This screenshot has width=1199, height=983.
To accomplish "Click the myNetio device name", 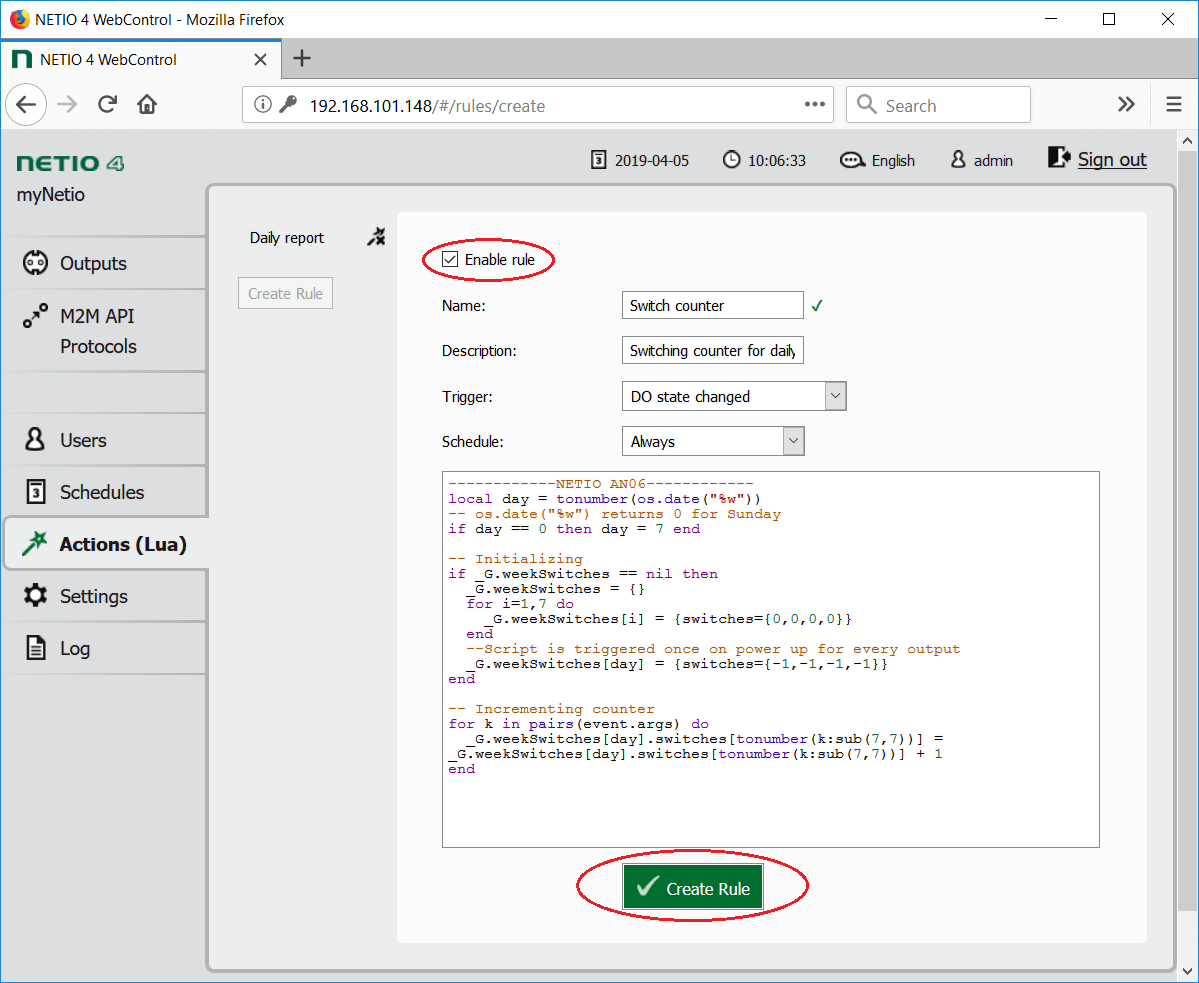I will [x=50, y=194].
